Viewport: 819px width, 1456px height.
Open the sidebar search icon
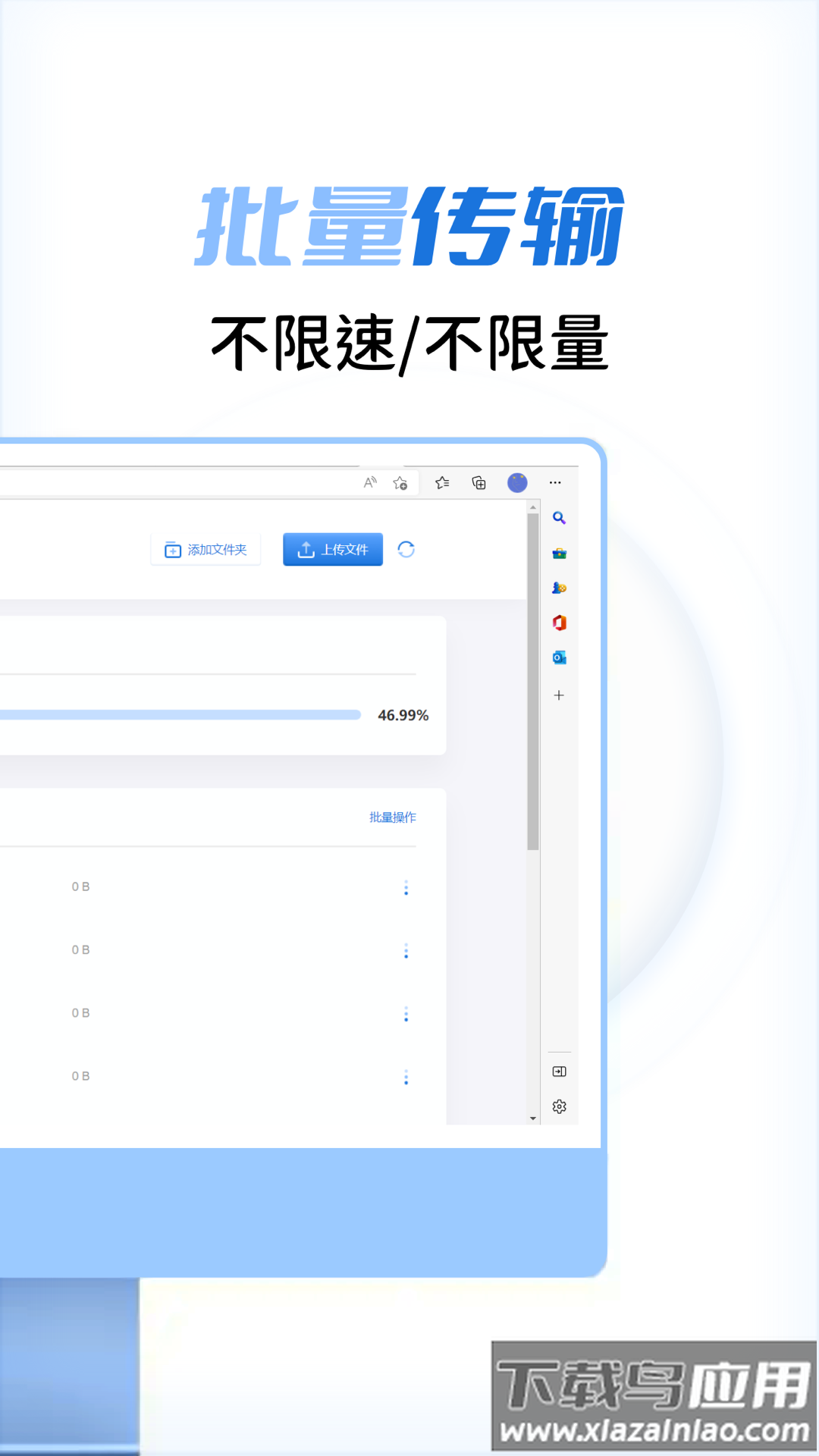(x=559, y=518)
